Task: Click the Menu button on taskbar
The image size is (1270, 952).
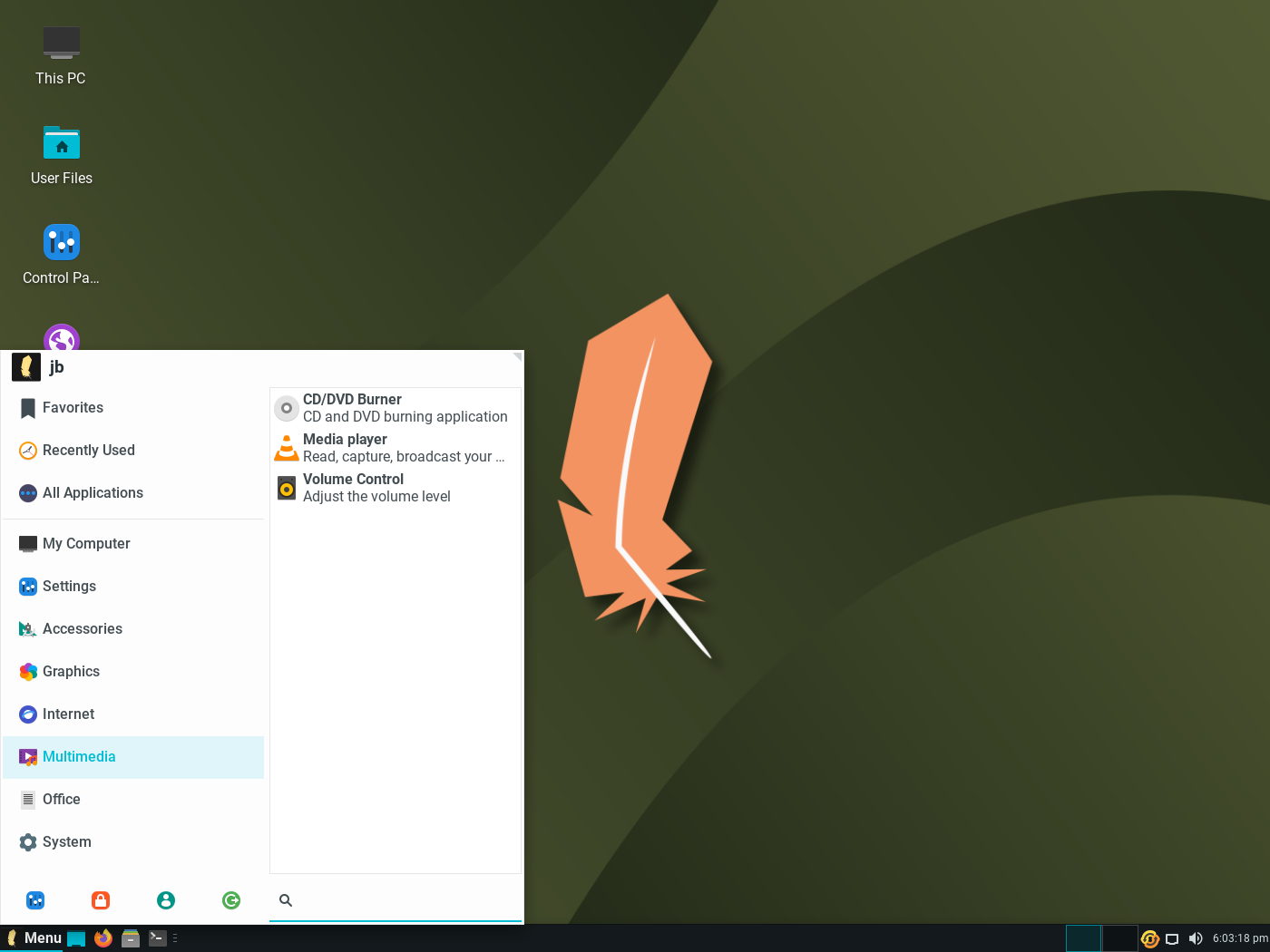Action: pos(34,938)
